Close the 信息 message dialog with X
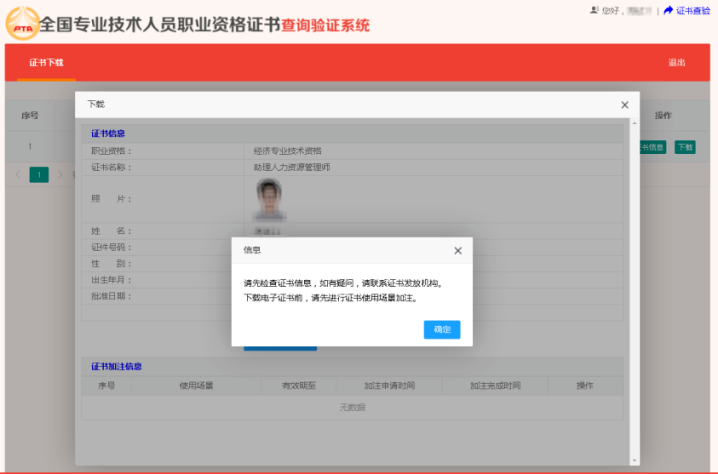Image resolution: width=718 pixels, height=474 pixels. pyautogui.click(x=458, y=251)
